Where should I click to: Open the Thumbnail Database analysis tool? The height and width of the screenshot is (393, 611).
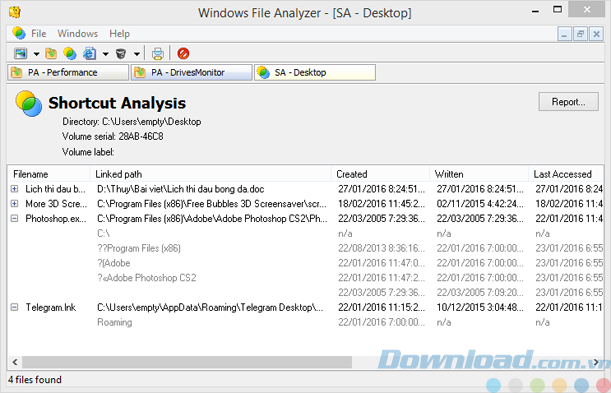pyautogui.click(x=21, y=53)
